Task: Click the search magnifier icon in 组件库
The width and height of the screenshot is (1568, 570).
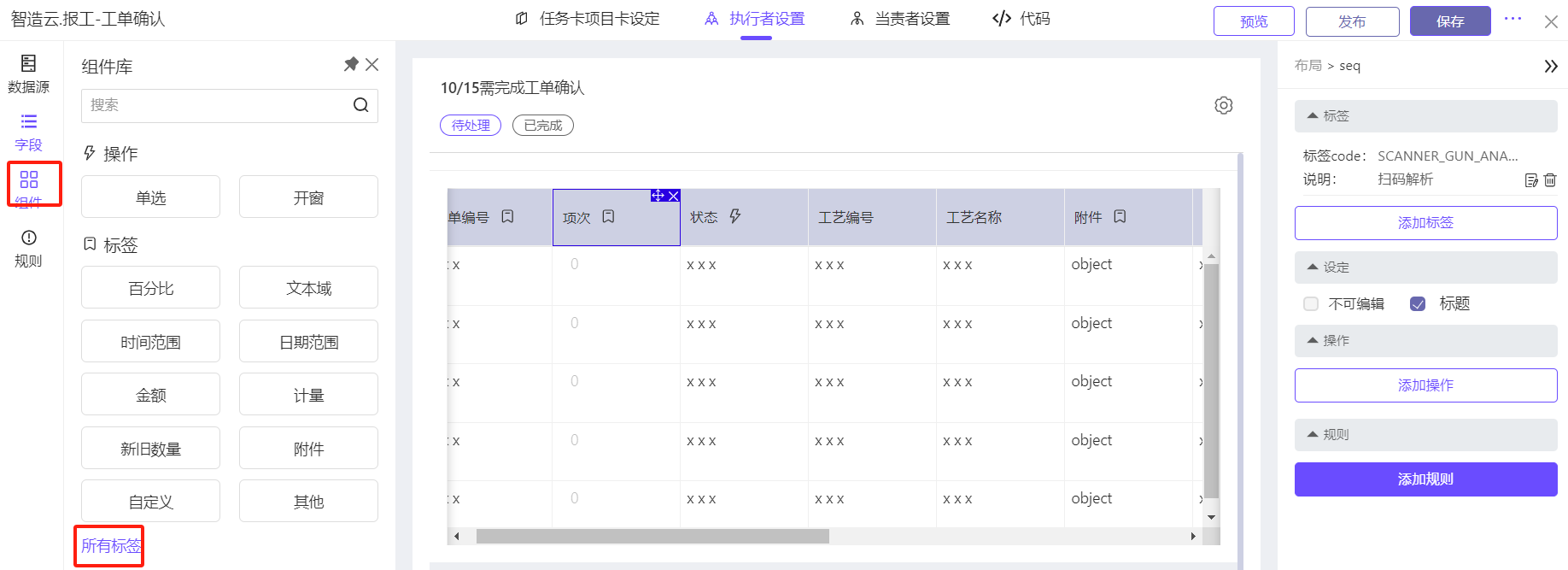Action: (361, 105)
